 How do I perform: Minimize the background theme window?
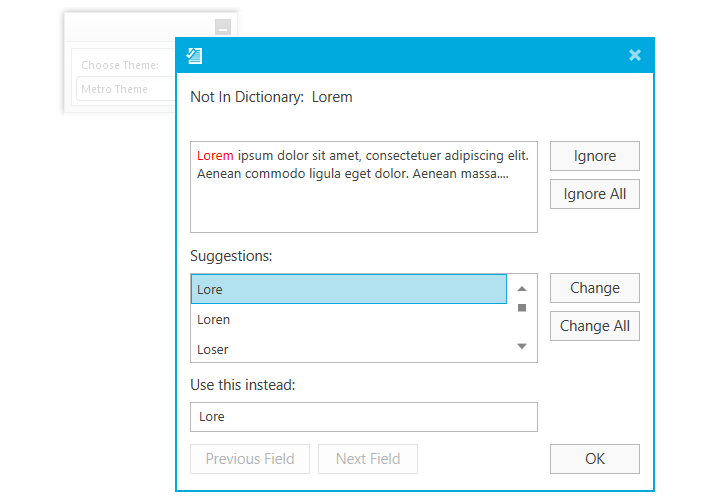223,27
